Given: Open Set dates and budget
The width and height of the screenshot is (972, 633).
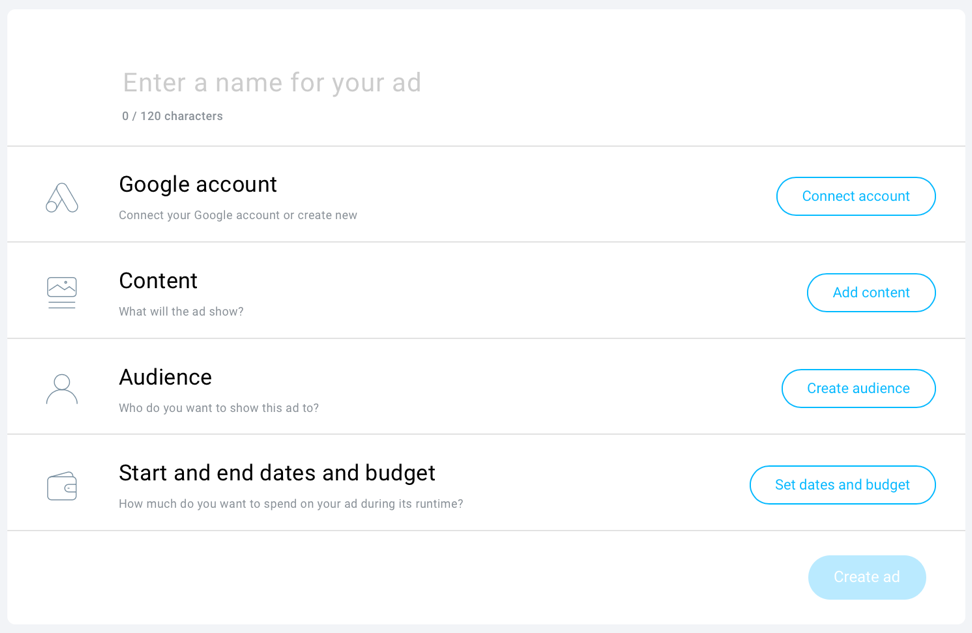Looking at the screenshot, I should (x=842, y=485).
